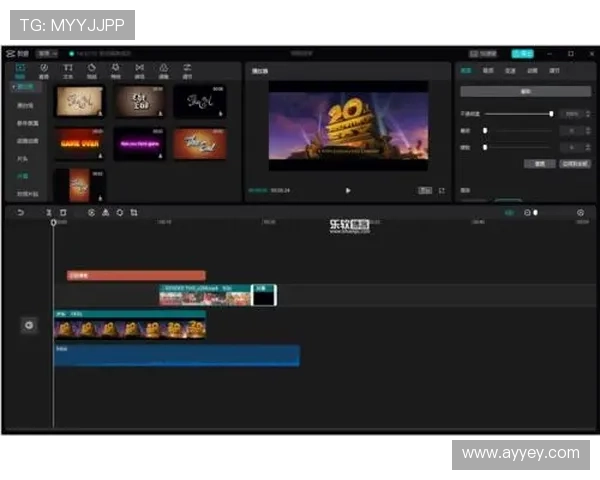Download the beige parchment The End template

pyautogui.click(x=100, y=113)
